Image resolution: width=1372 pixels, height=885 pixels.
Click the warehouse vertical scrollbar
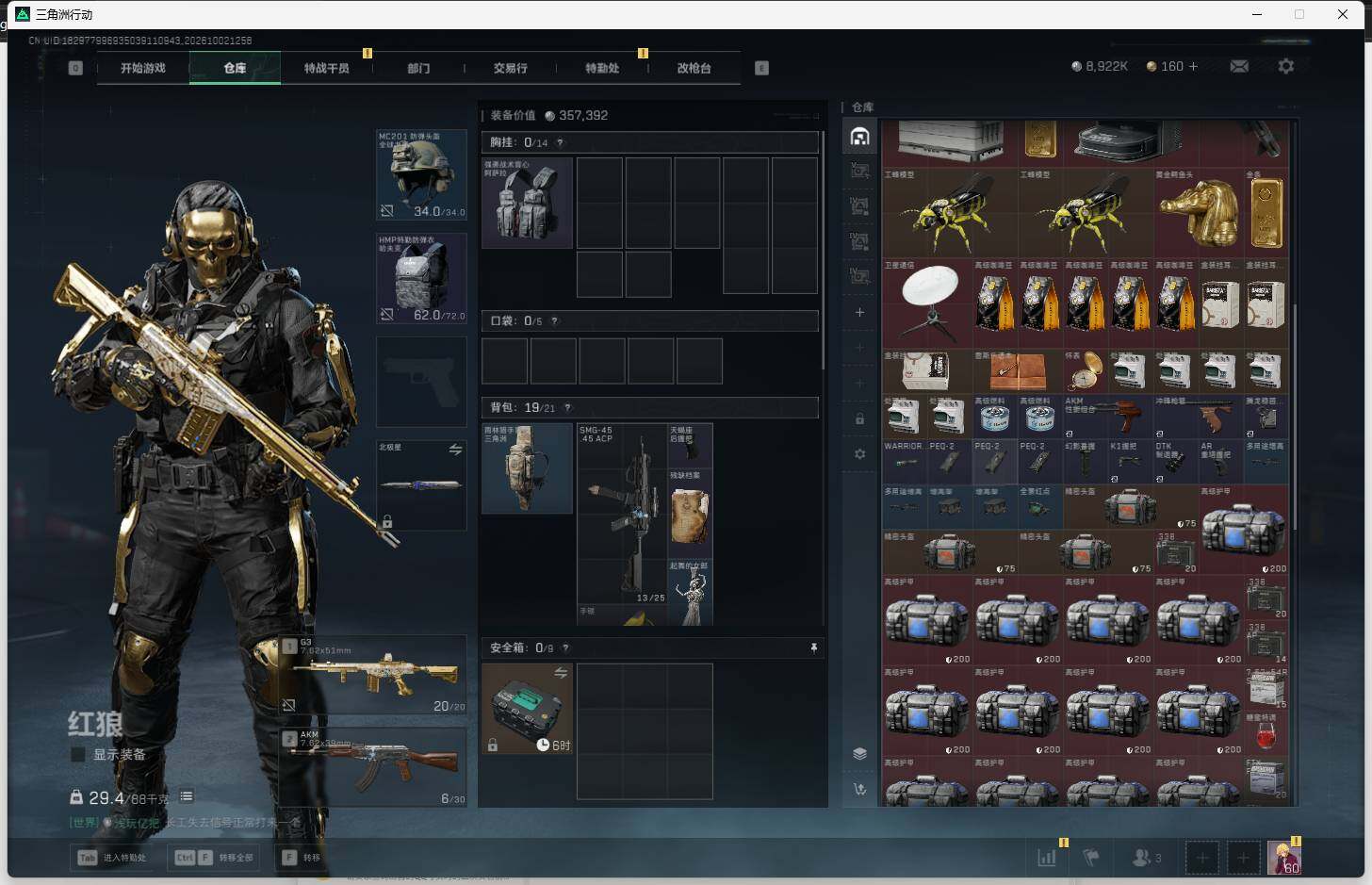pyautogui.click(x=1295, y=418)
